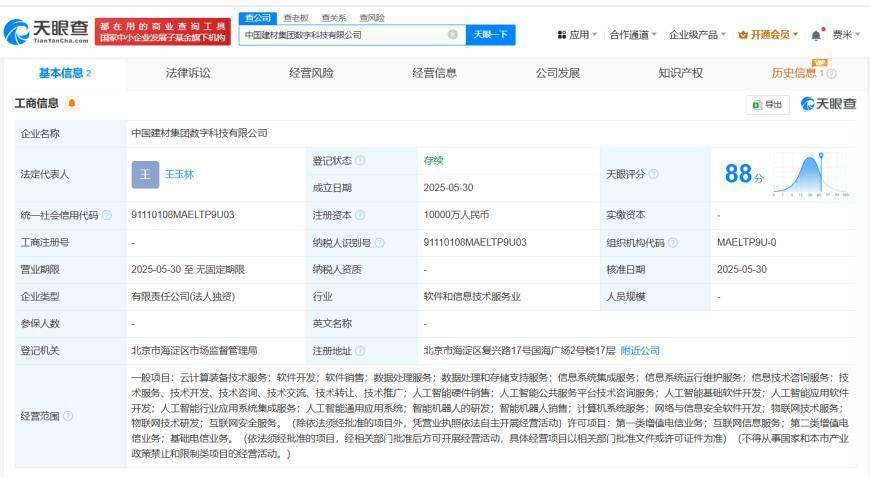Click the Tianyancha logo in header

[x=46, y=32]
